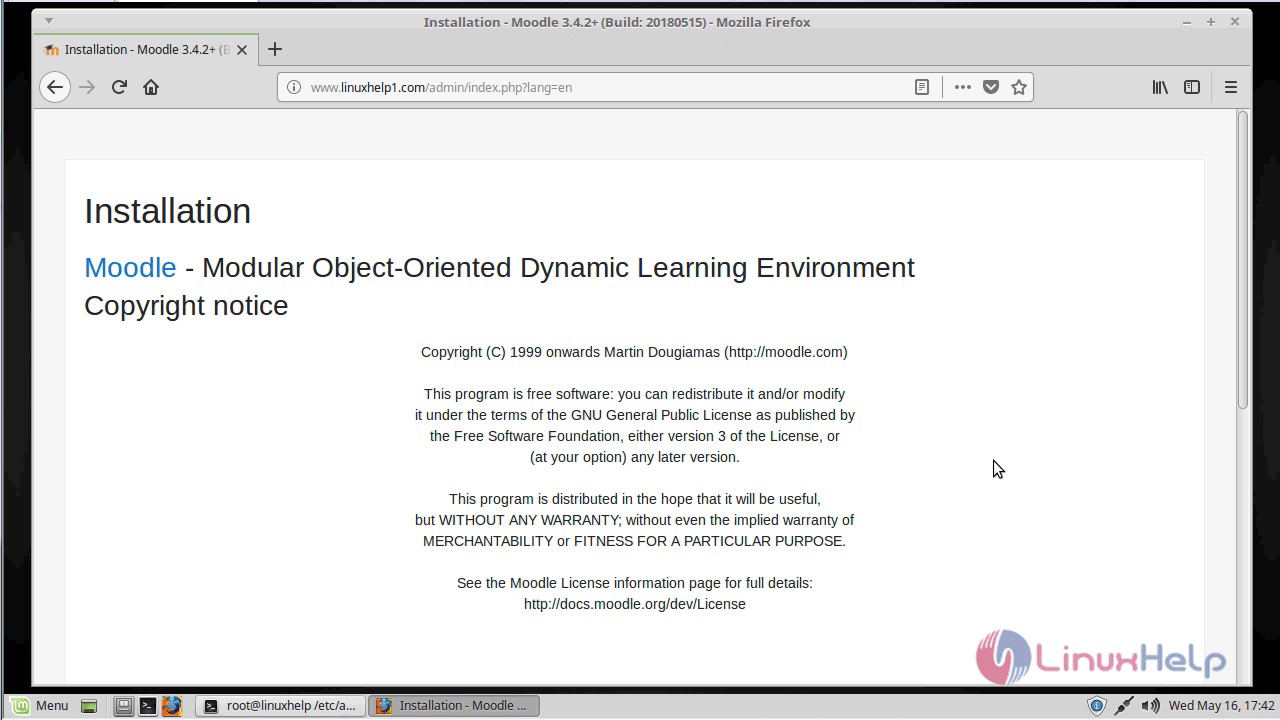Open a new tab with plus button
This screenshot has width=1280, height=720.
[275, 49]
